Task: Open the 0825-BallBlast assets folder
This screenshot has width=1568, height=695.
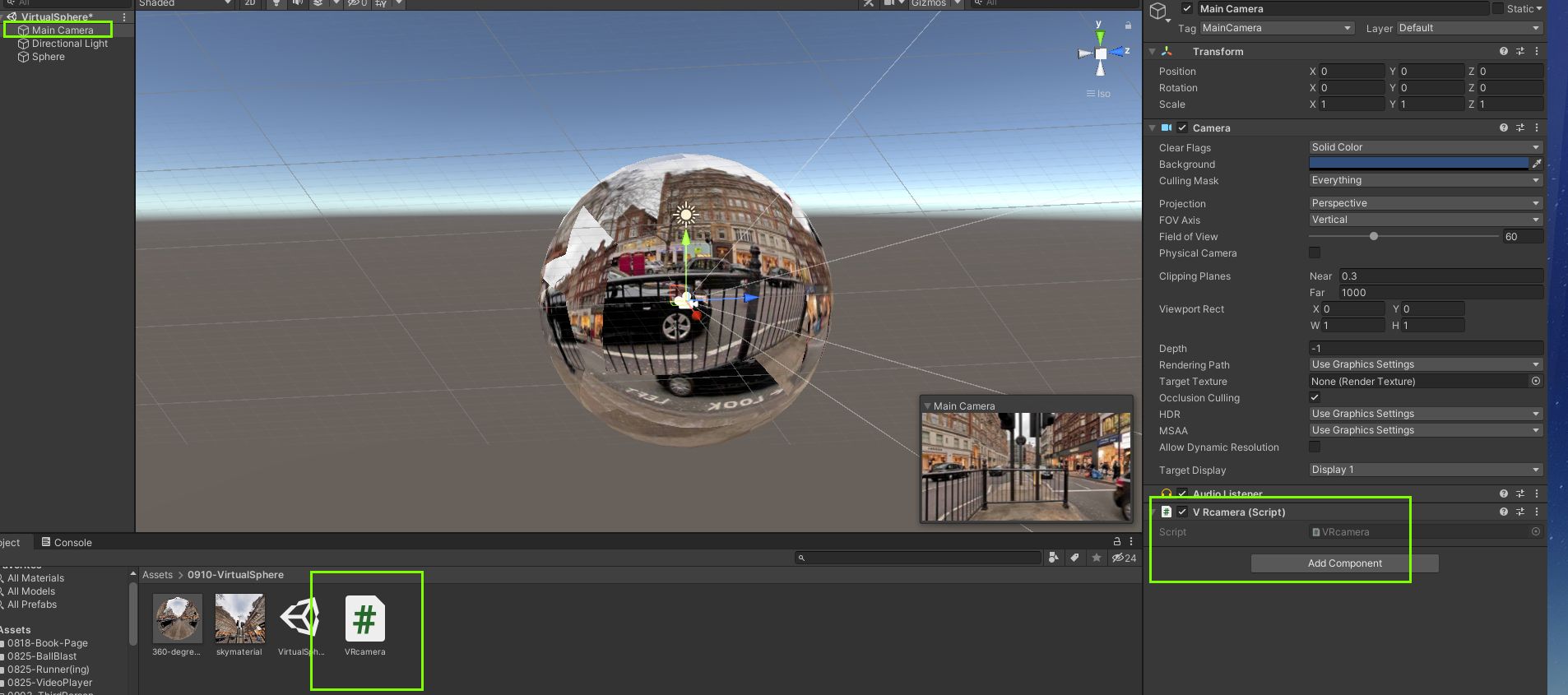Action: click(42, 656)
